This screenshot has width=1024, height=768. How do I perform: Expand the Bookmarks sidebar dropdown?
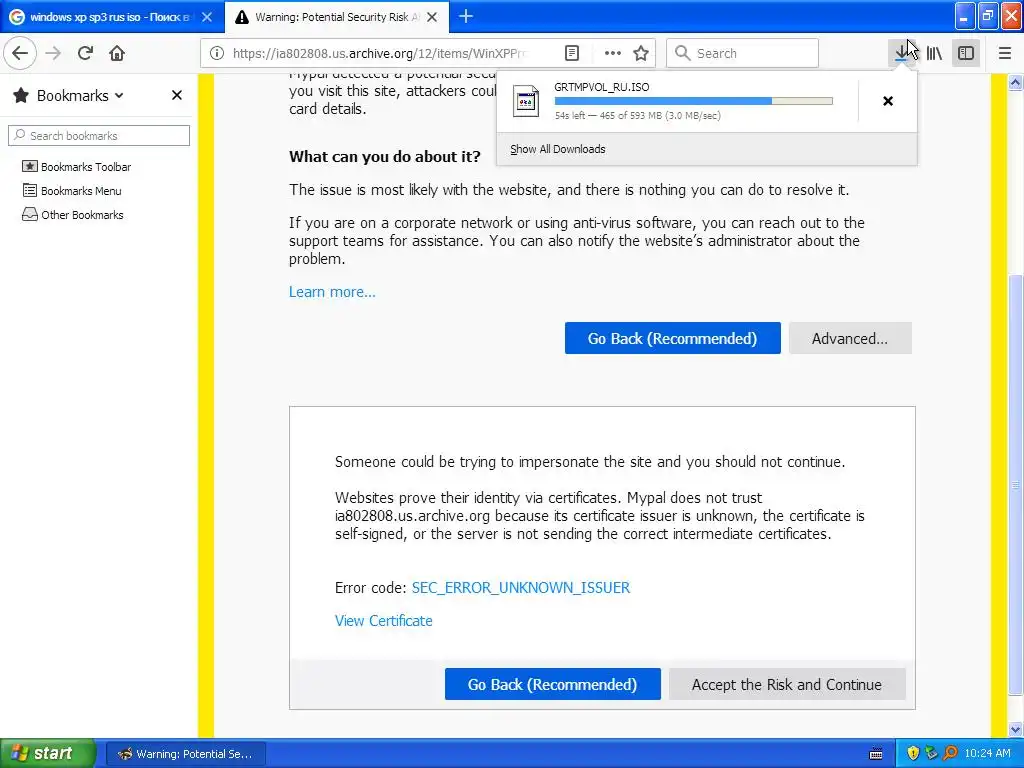(80, 95)
